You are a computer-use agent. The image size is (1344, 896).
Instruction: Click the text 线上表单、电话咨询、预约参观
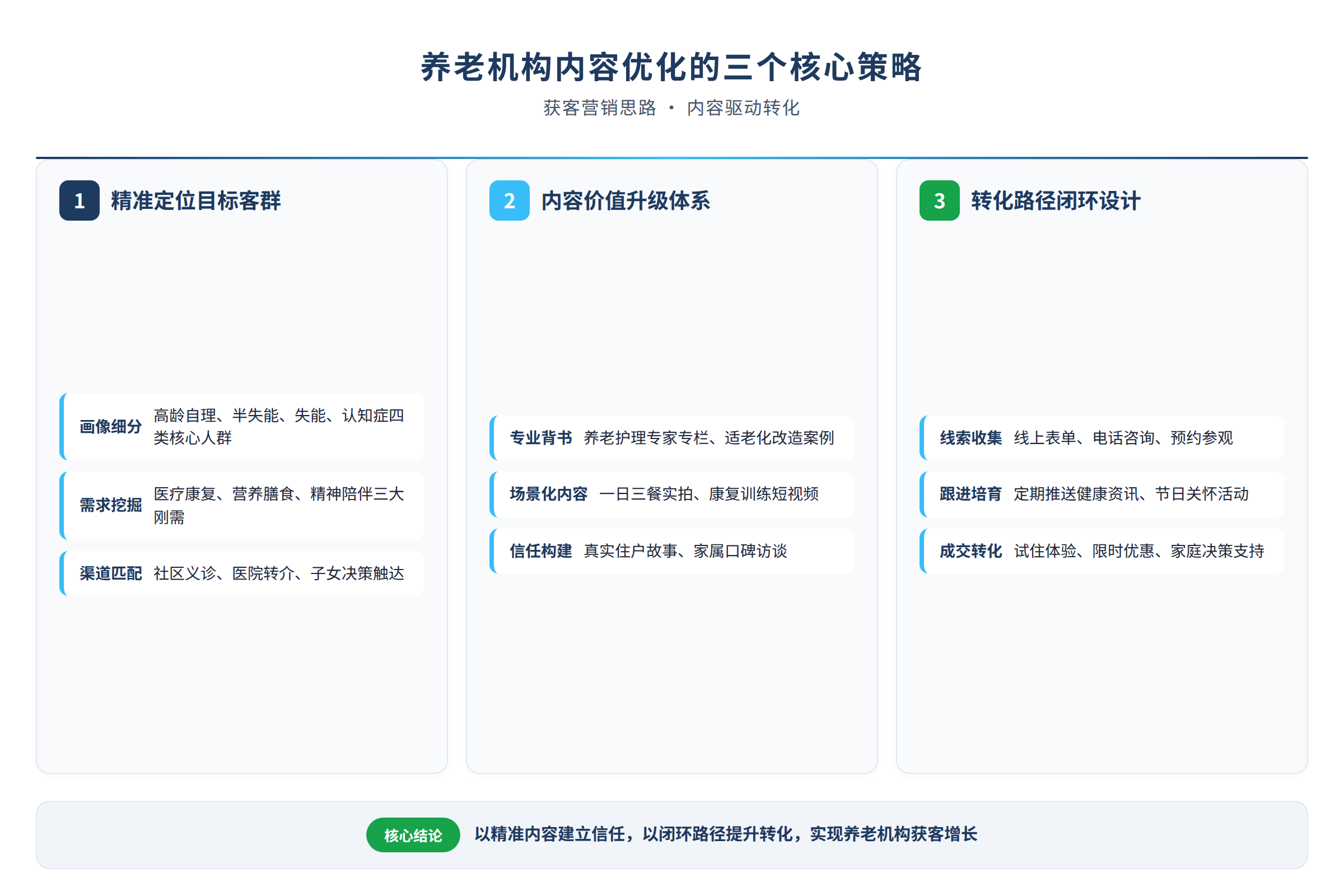(1123, 438)
